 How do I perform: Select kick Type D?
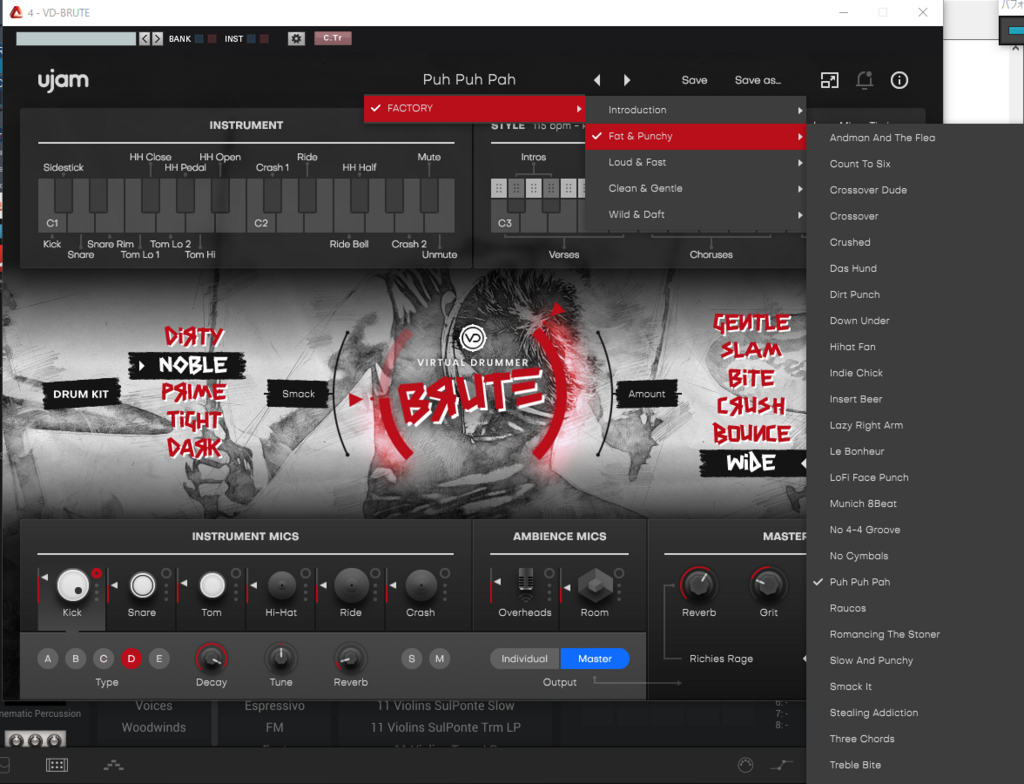point(131,659)
